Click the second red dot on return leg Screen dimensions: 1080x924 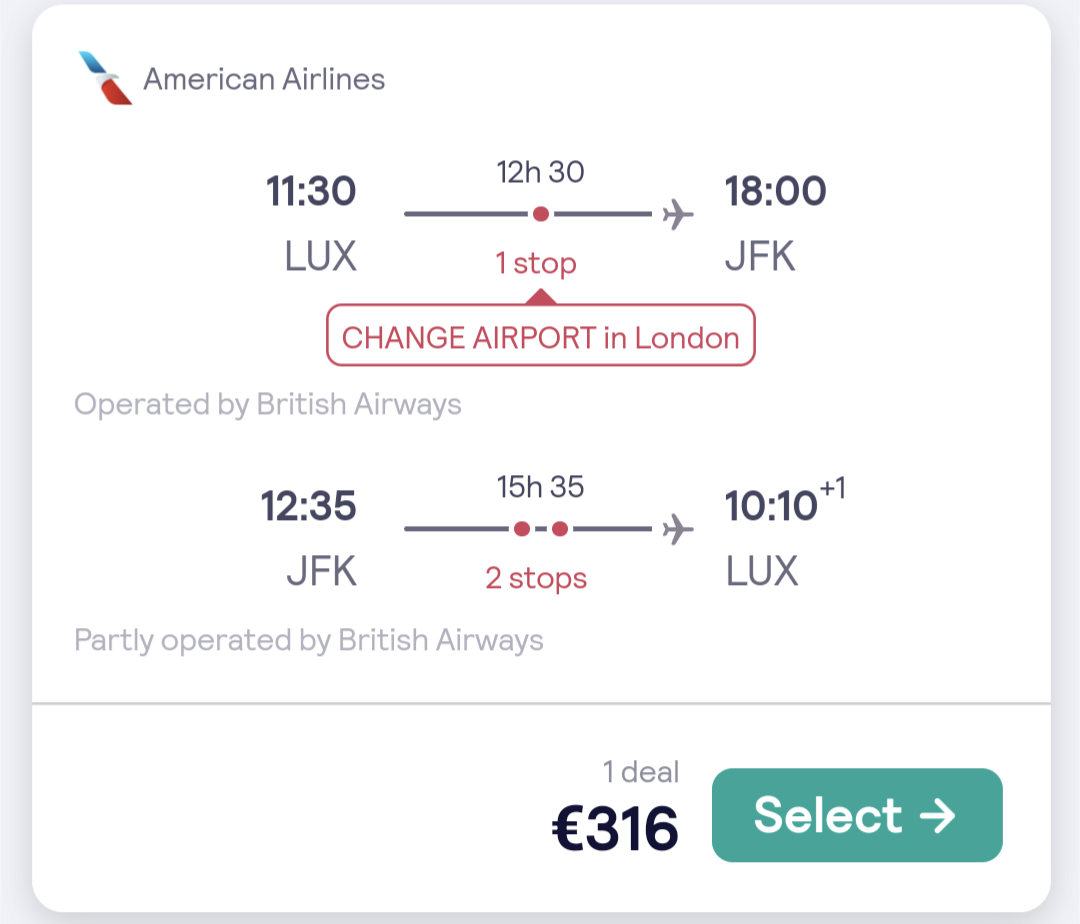(560, 529)
